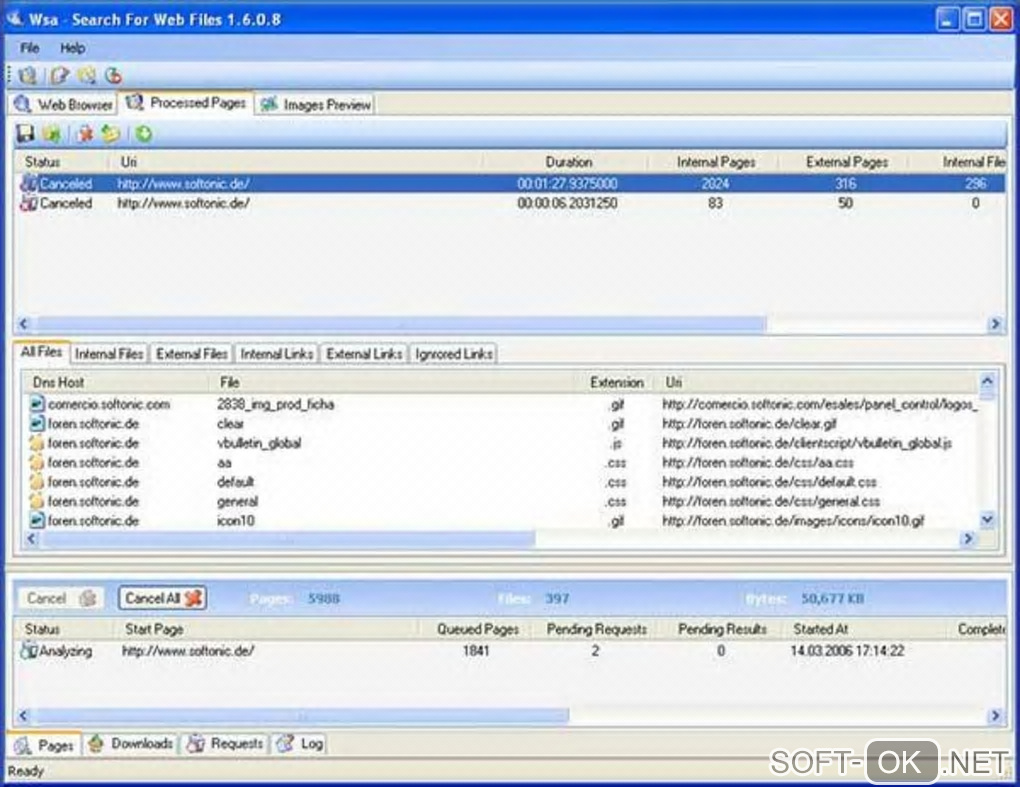Image resolution: width=1020 pixels, height=787 pixels.
Task: Switch to the Downloads bottom tab
Action: (131, 743)
